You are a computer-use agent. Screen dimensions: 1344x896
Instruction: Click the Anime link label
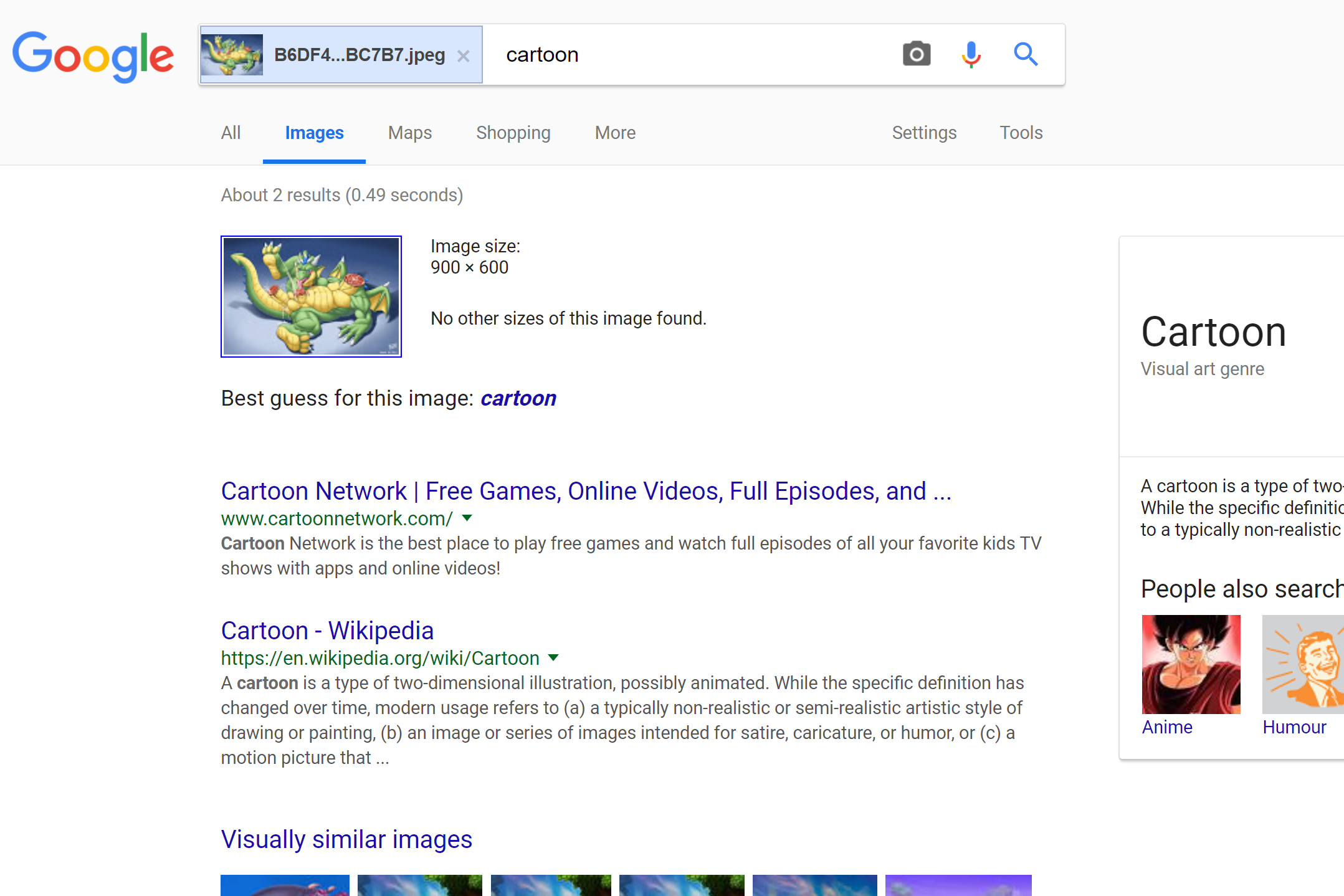coord(1167,727)
